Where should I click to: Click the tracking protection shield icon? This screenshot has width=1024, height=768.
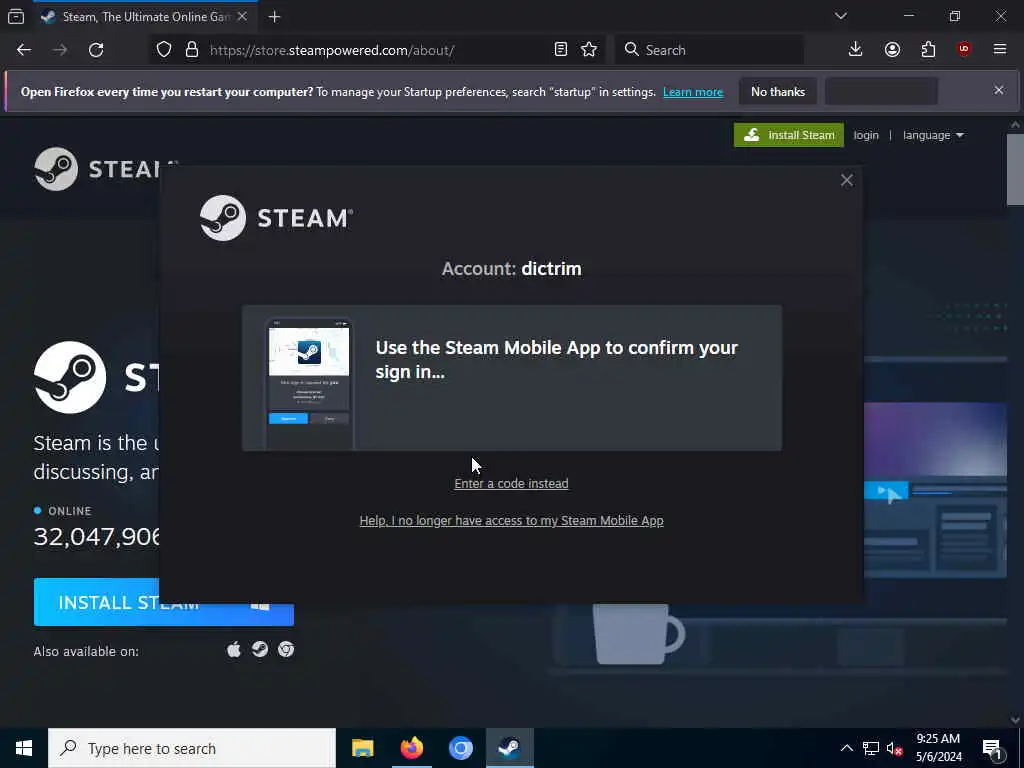pyautogui.click(x=164, y=50)
